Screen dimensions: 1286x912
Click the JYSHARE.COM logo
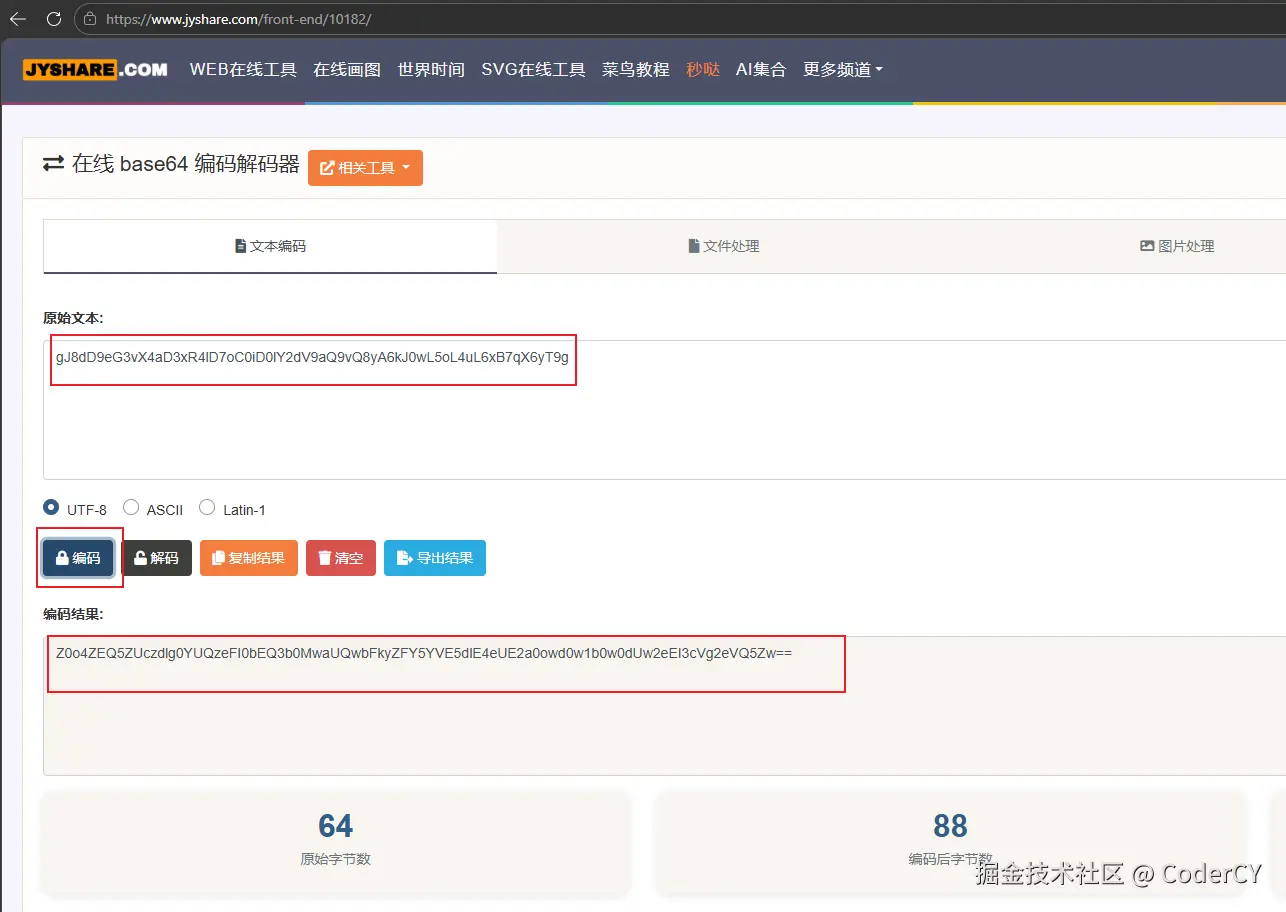pos(96,69)
